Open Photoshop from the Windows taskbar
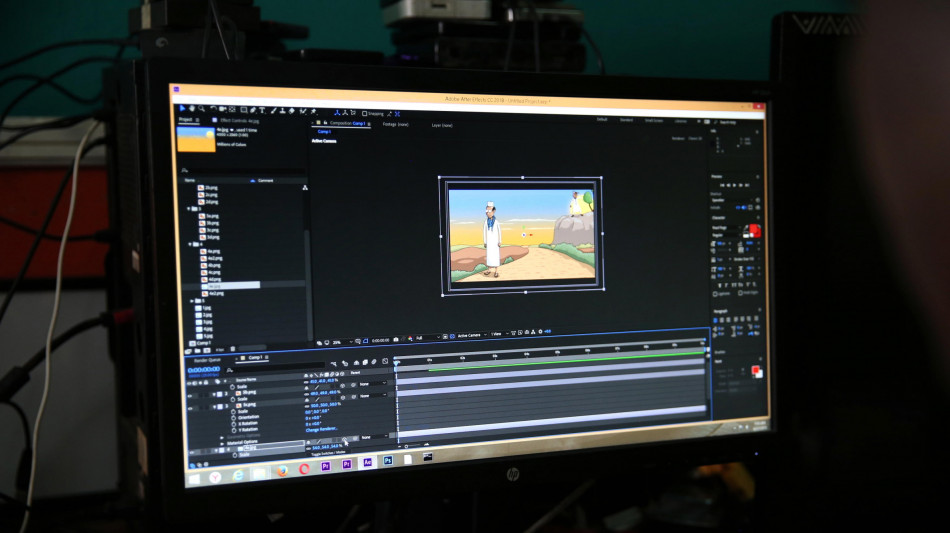 tap(388, 460)
